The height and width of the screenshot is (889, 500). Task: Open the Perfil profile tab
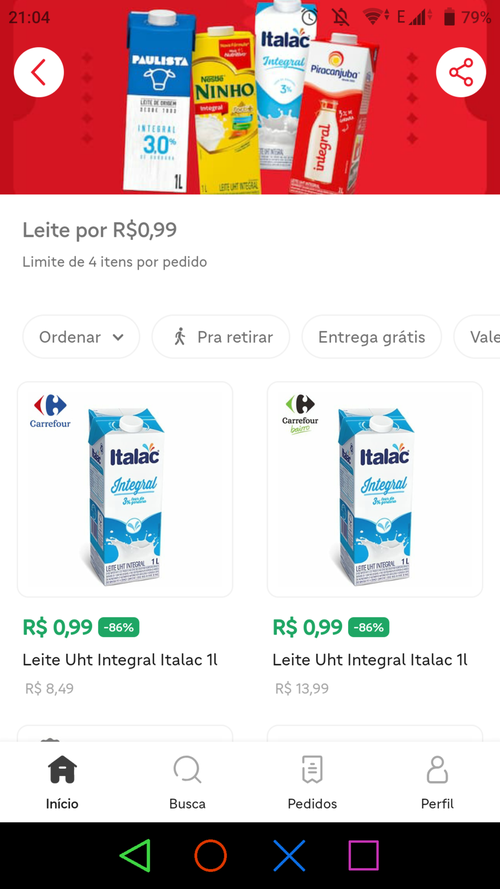437,782
